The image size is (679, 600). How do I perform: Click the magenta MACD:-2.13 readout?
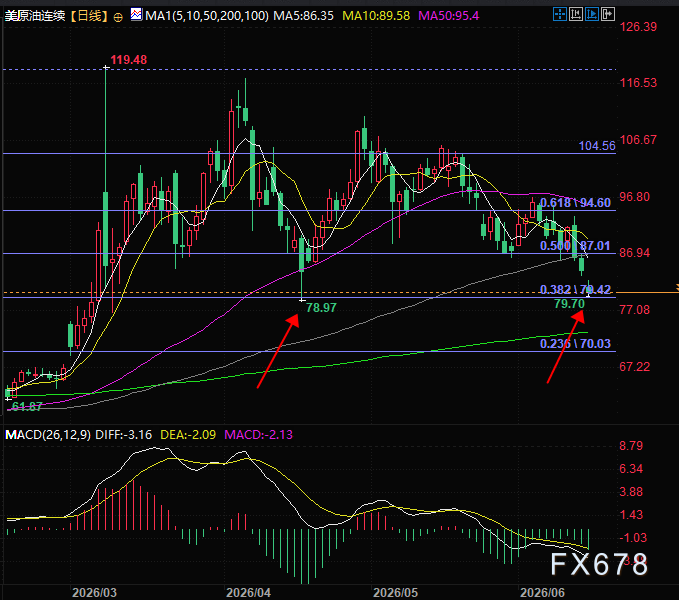pos(259,435)
